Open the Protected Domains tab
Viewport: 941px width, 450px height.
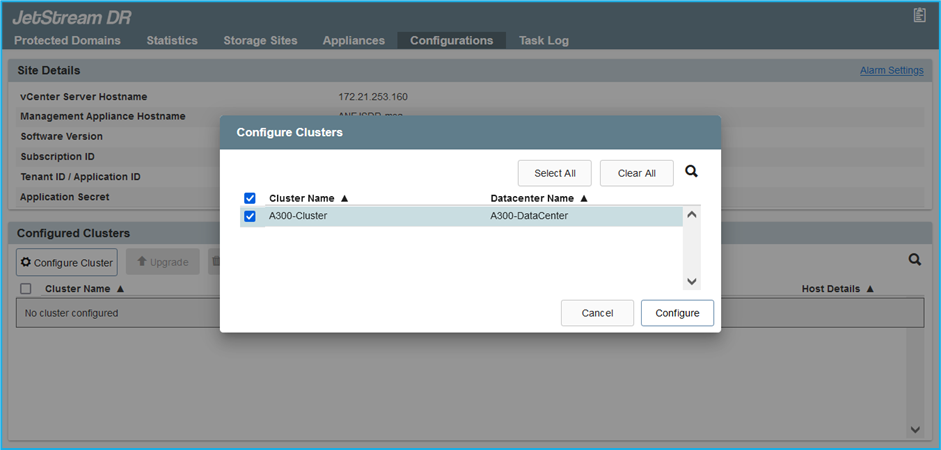67,40
